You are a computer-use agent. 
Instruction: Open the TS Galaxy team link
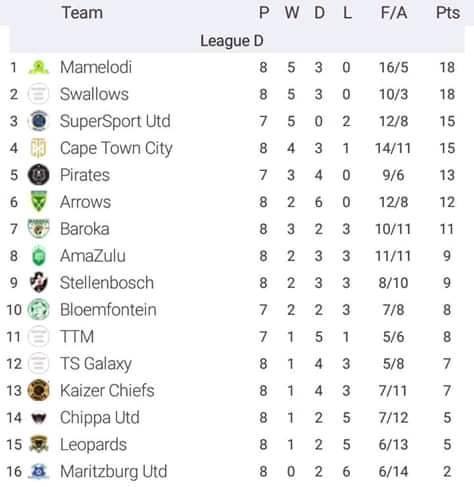96,364
